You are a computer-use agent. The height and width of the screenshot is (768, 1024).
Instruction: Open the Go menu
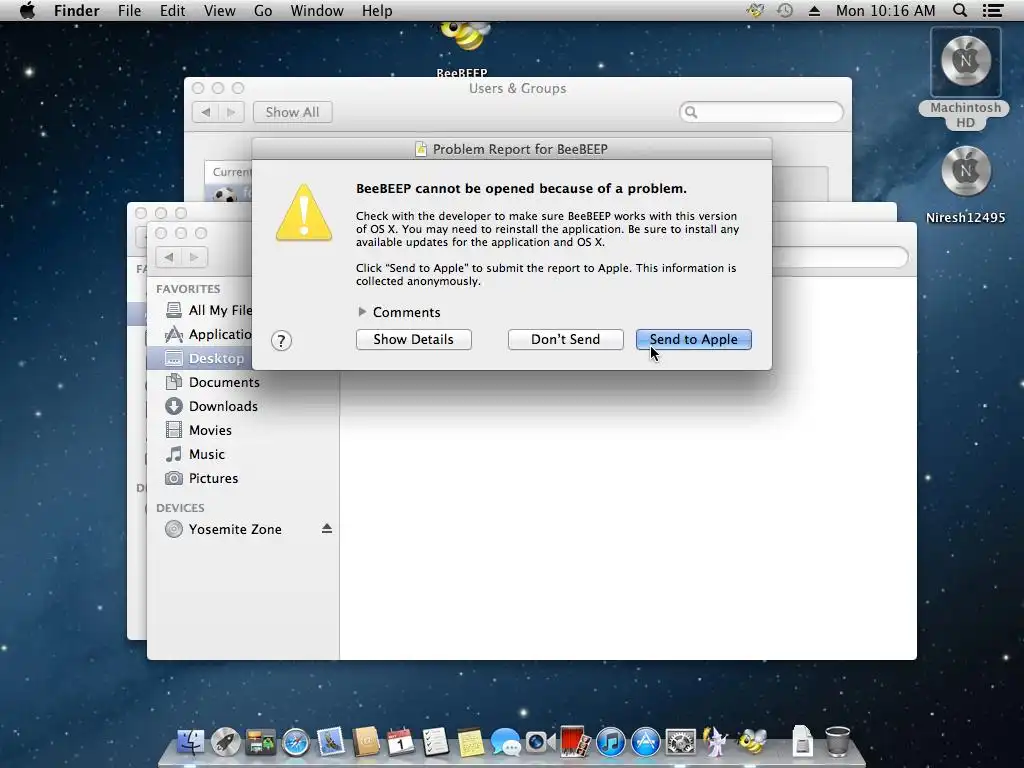[x=263, y=11]
